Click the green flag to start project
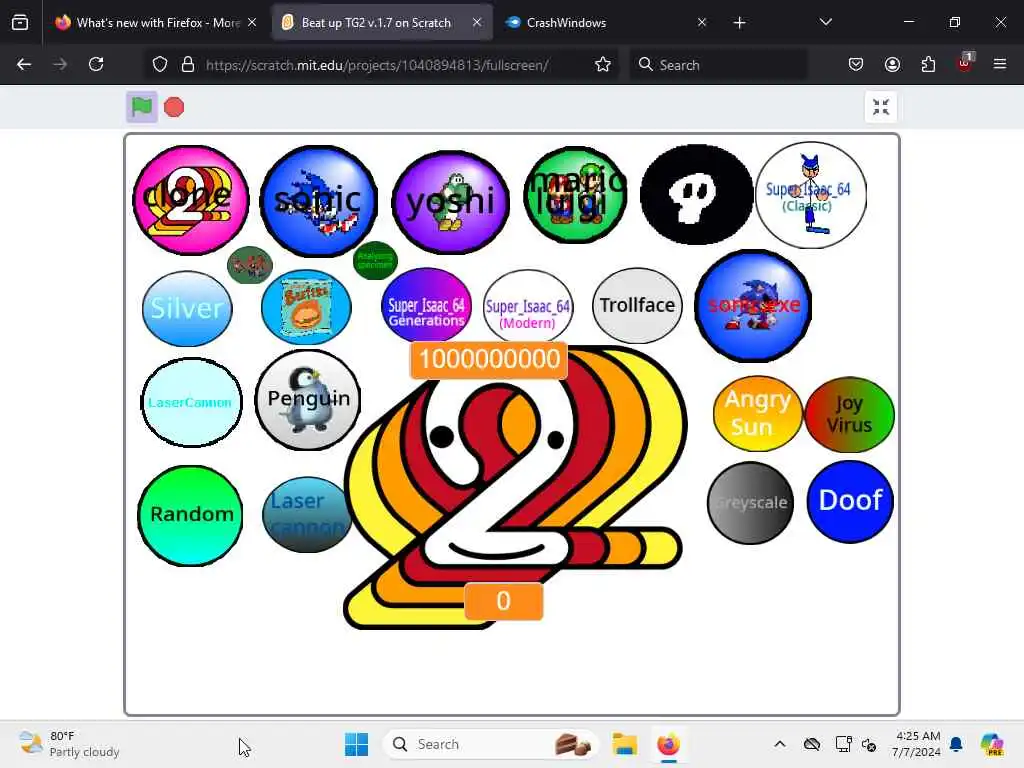This screenshot has height=768, width=1024. [x=142, y=106]
